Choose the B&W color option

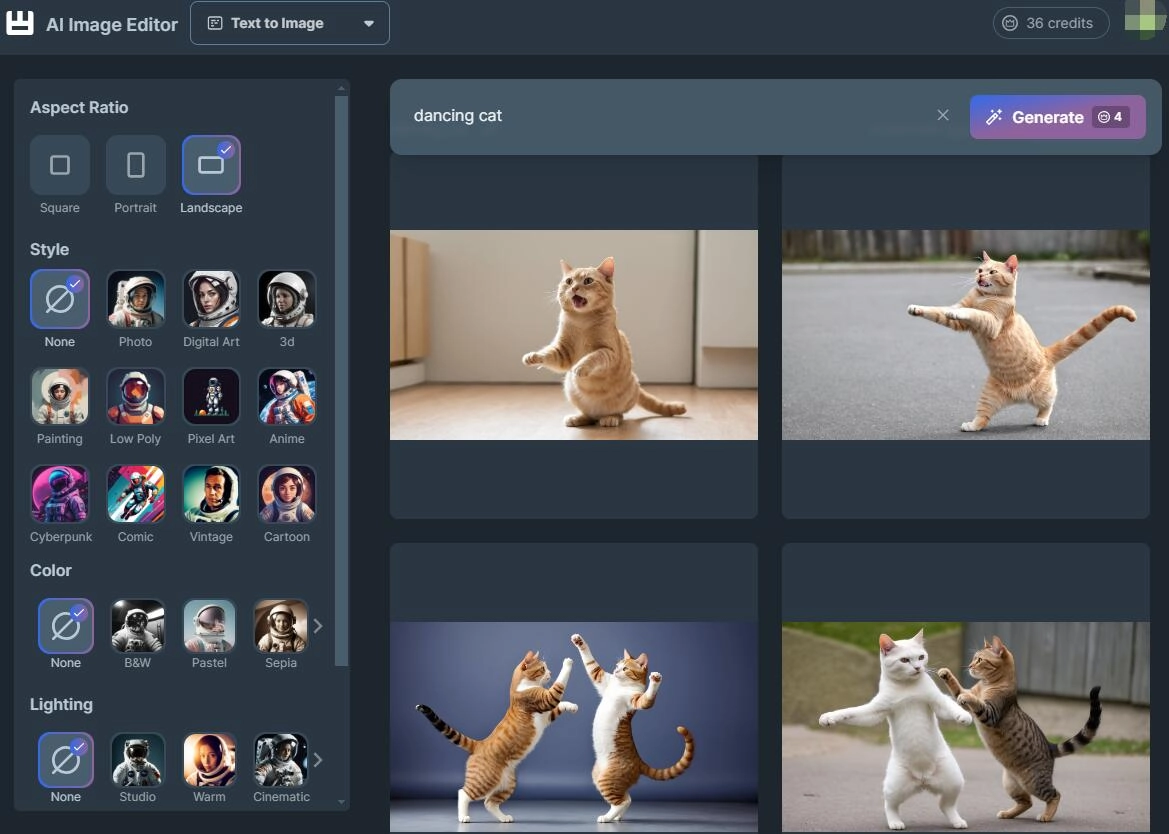click(137, 626)
